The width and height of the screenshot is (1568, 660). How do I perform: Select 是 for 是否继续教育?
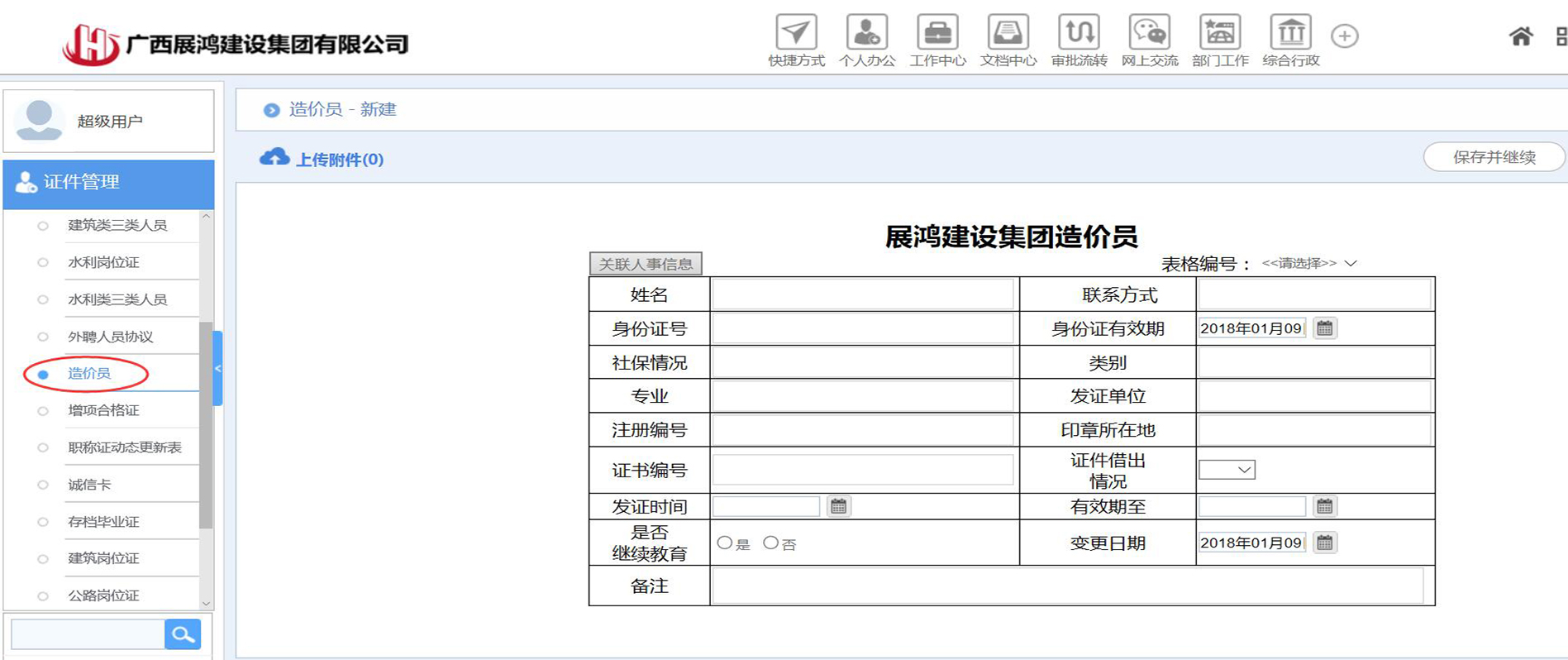pos(725,543)
